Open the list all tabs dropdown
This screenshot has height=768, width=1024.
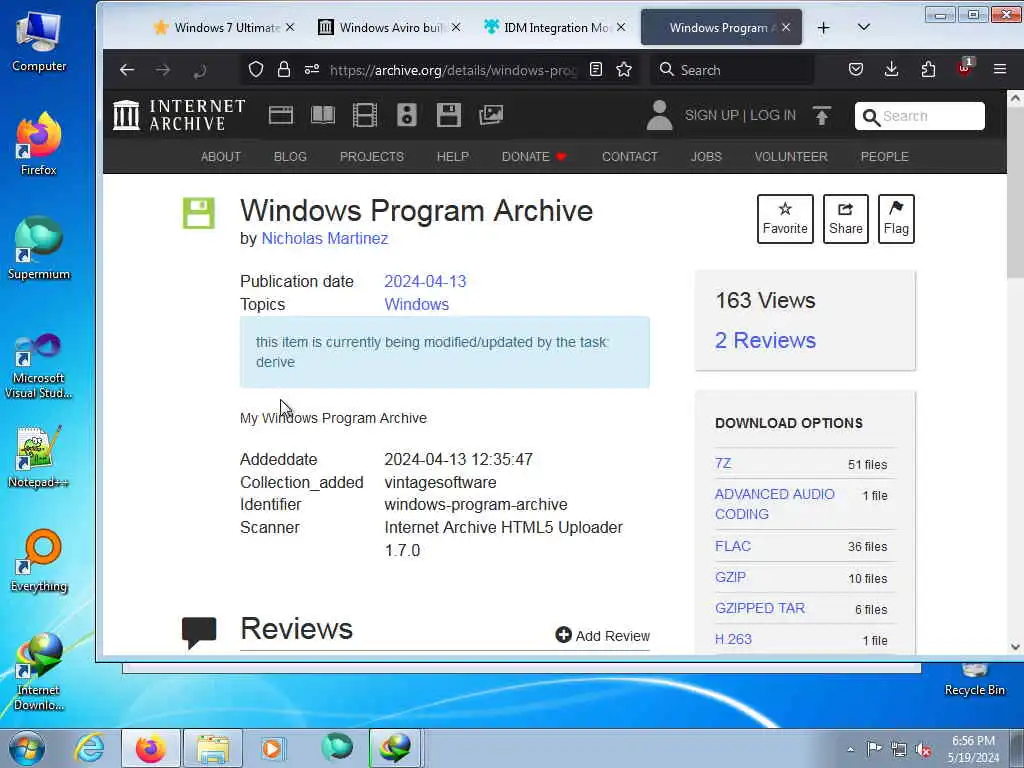863,27
